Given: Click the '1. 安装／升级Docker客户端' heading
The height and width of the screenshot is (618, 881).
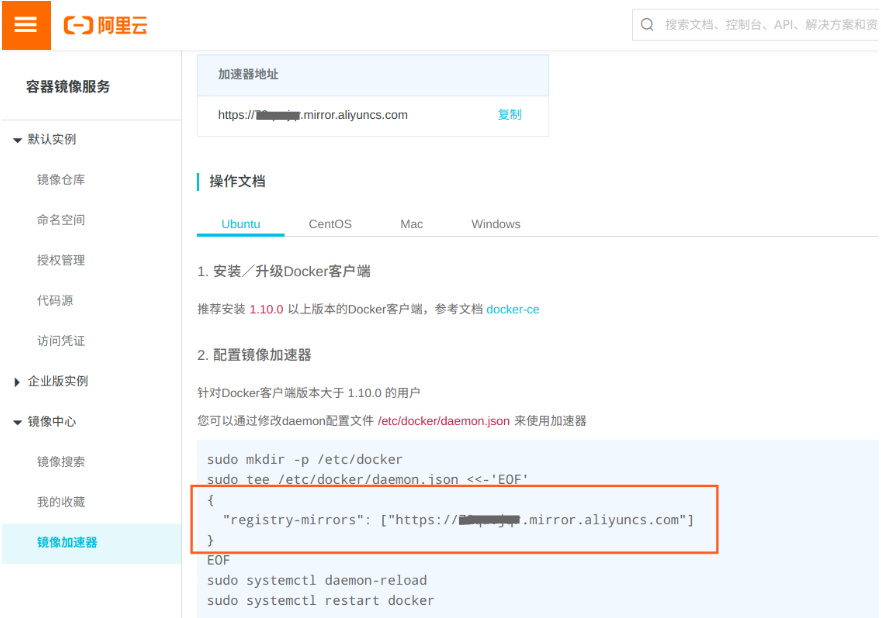Looking at the screenshot, I should point(284,272).
